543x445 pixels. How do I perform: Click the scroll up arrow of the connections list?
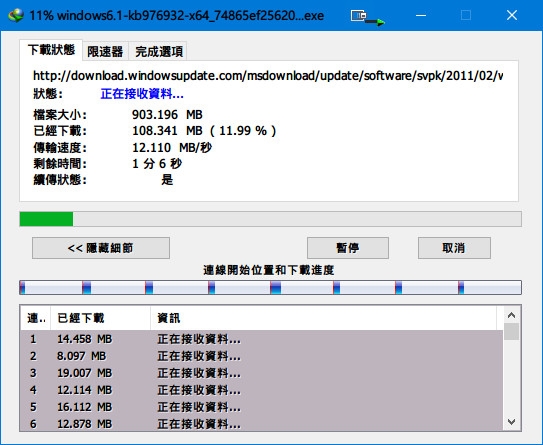coord(511,315)
